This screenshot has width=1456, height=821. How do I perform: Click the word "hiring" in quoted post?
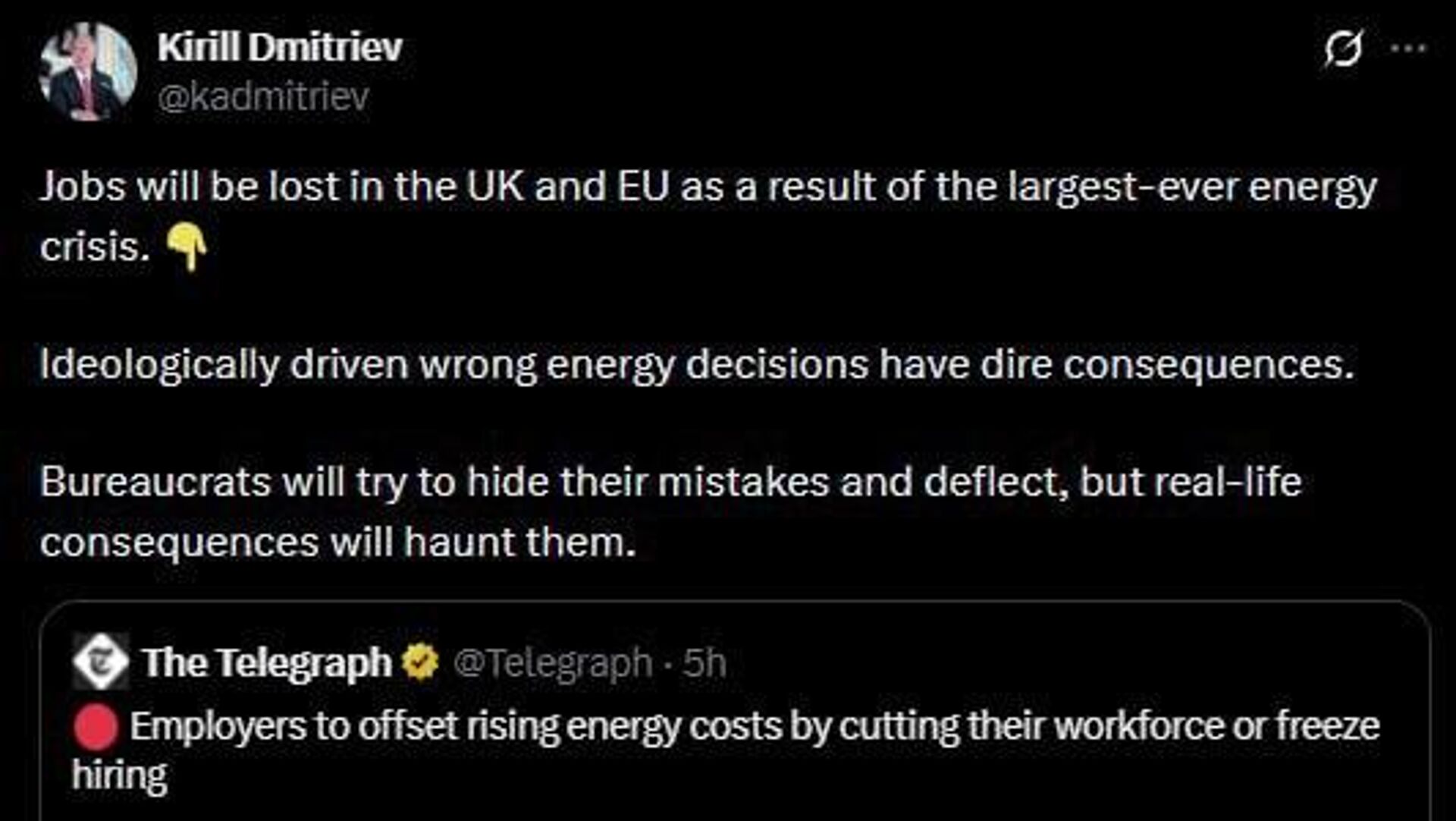point(120,776)
